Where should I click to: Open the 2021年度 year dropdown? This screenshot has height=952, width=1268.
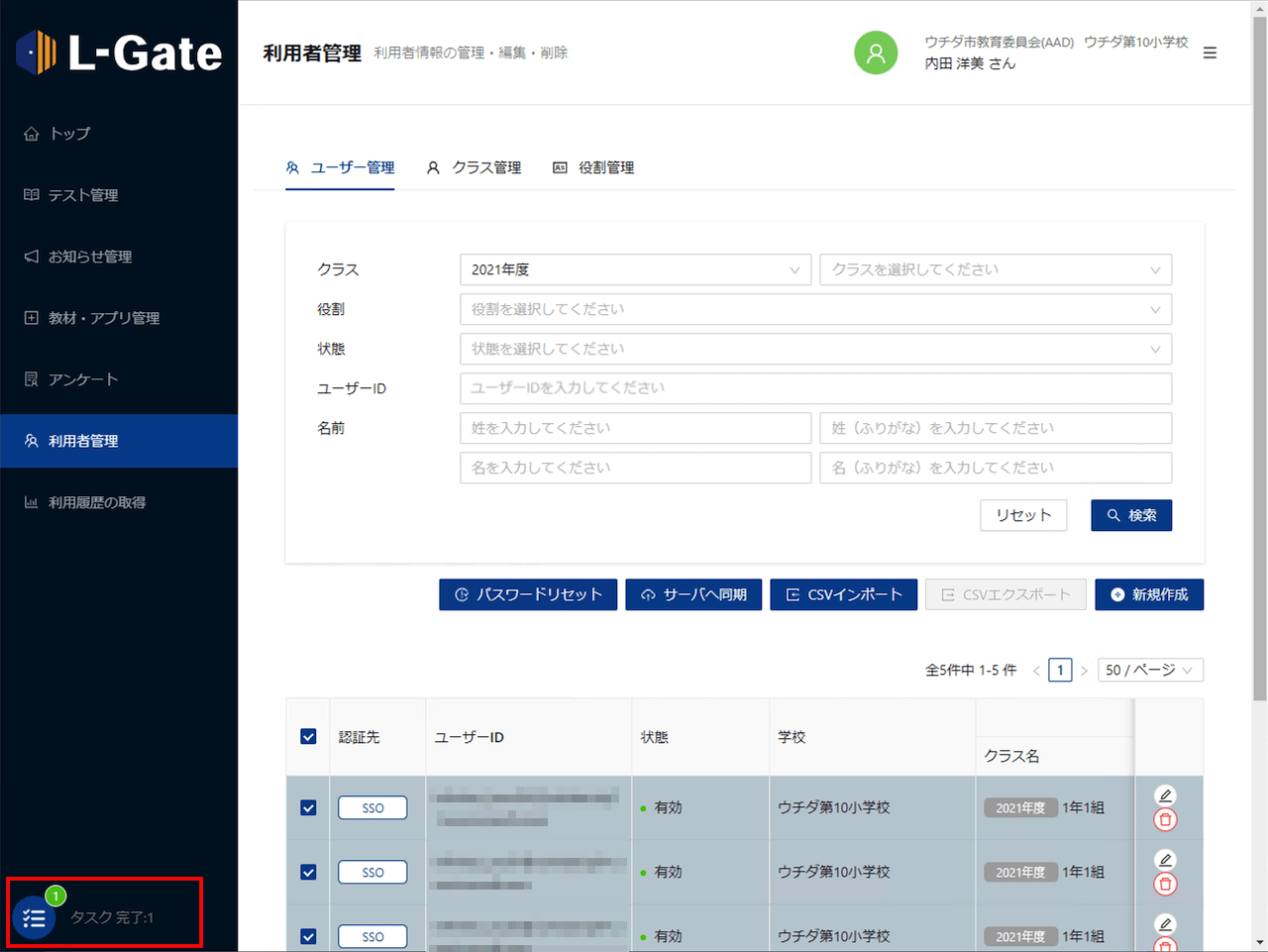pos(635,269)
